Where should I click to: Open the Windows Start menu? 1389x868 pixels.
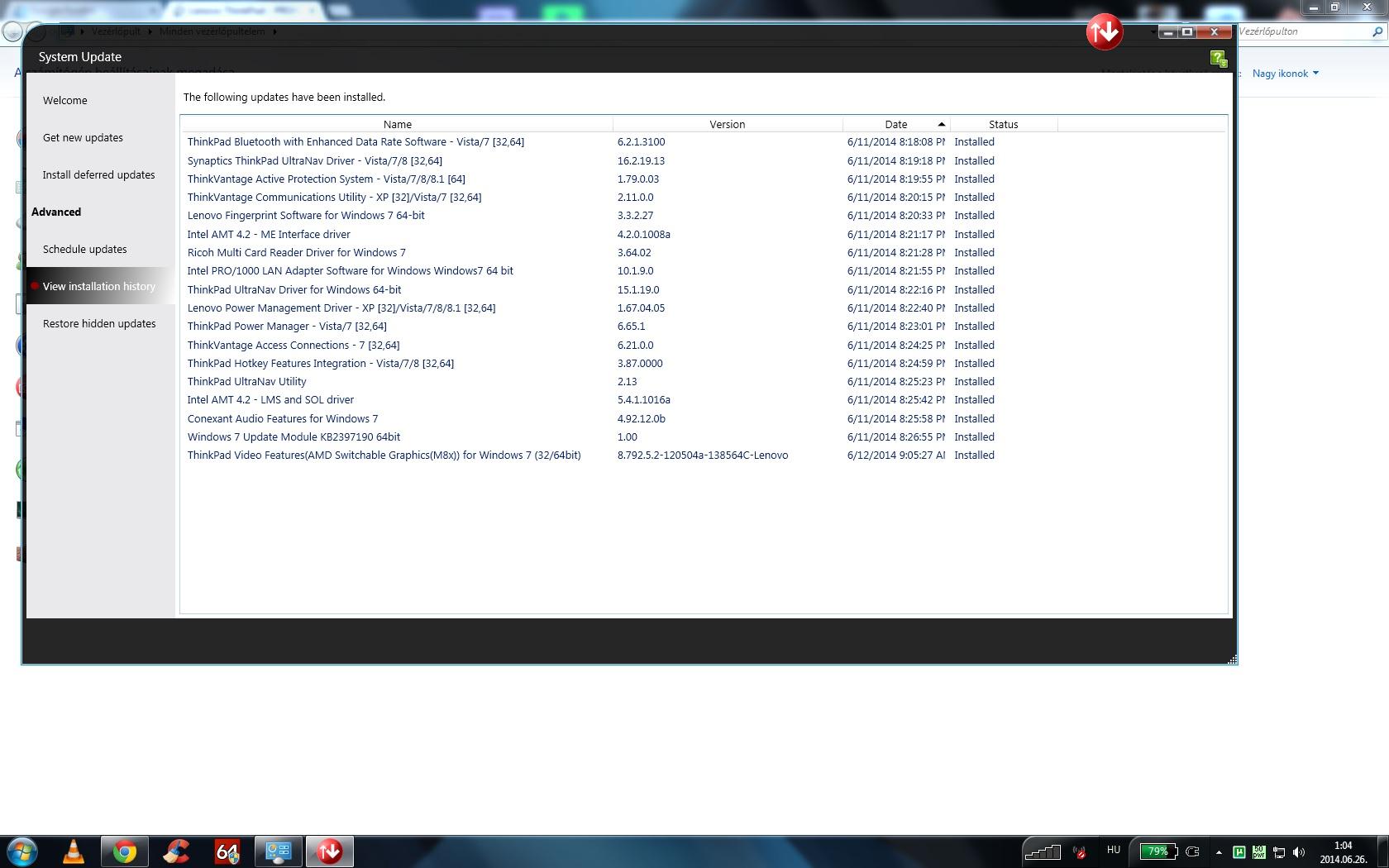point(22,851)
